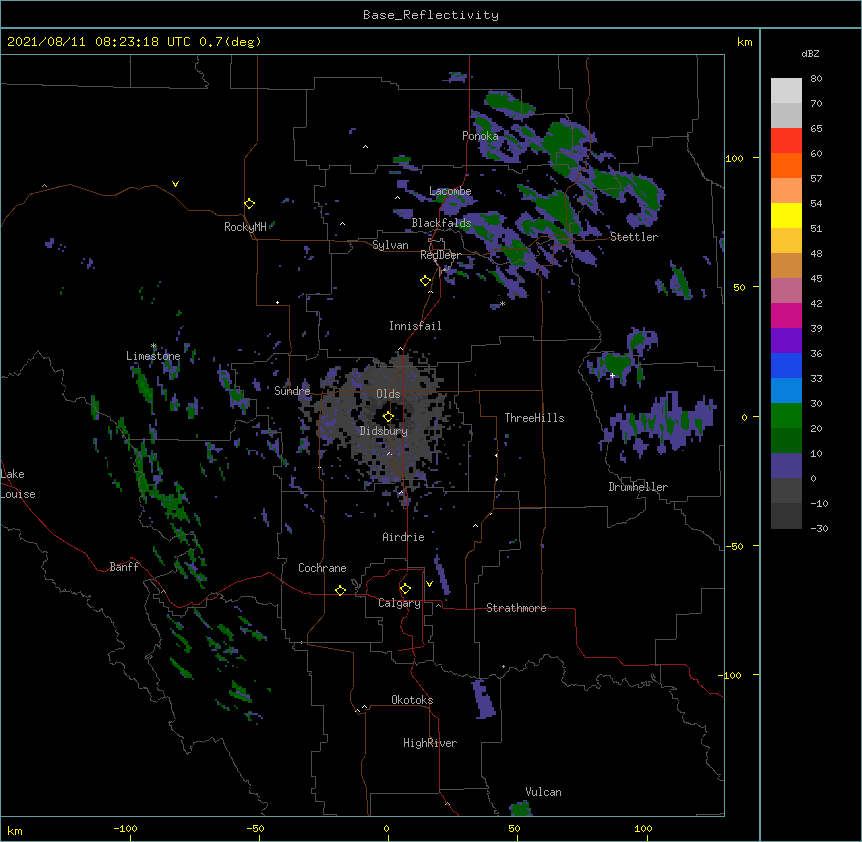Click the RedDeer city label
Image resolution: width=862 pixels, height=842 pixels.
[440, 255]
